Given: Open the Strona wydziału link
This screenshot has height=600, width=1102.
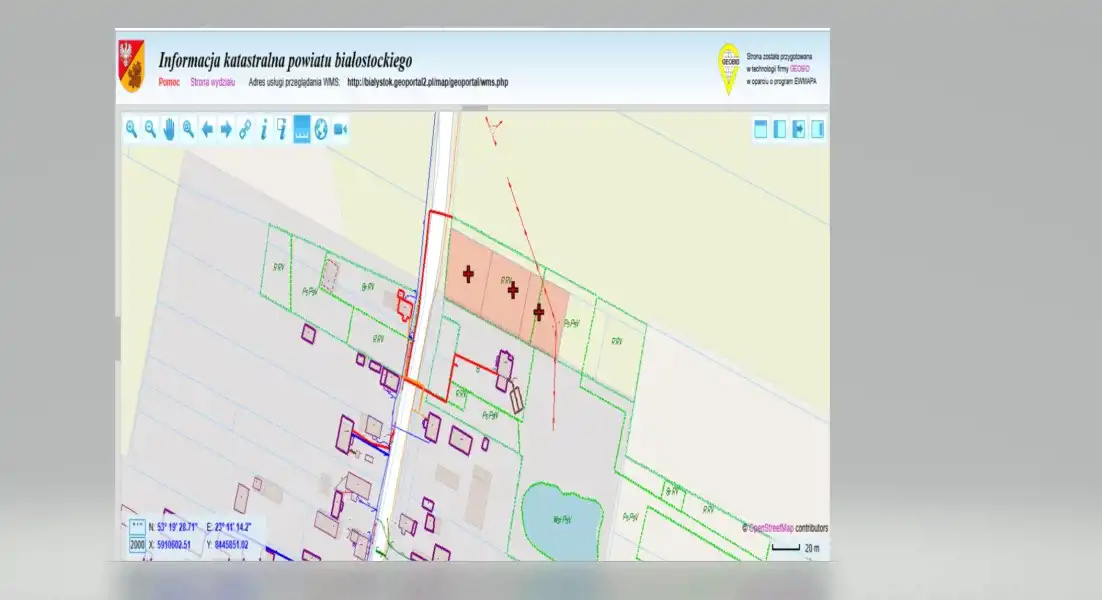Looking at the screenshot, I should (x=213, y=82).
